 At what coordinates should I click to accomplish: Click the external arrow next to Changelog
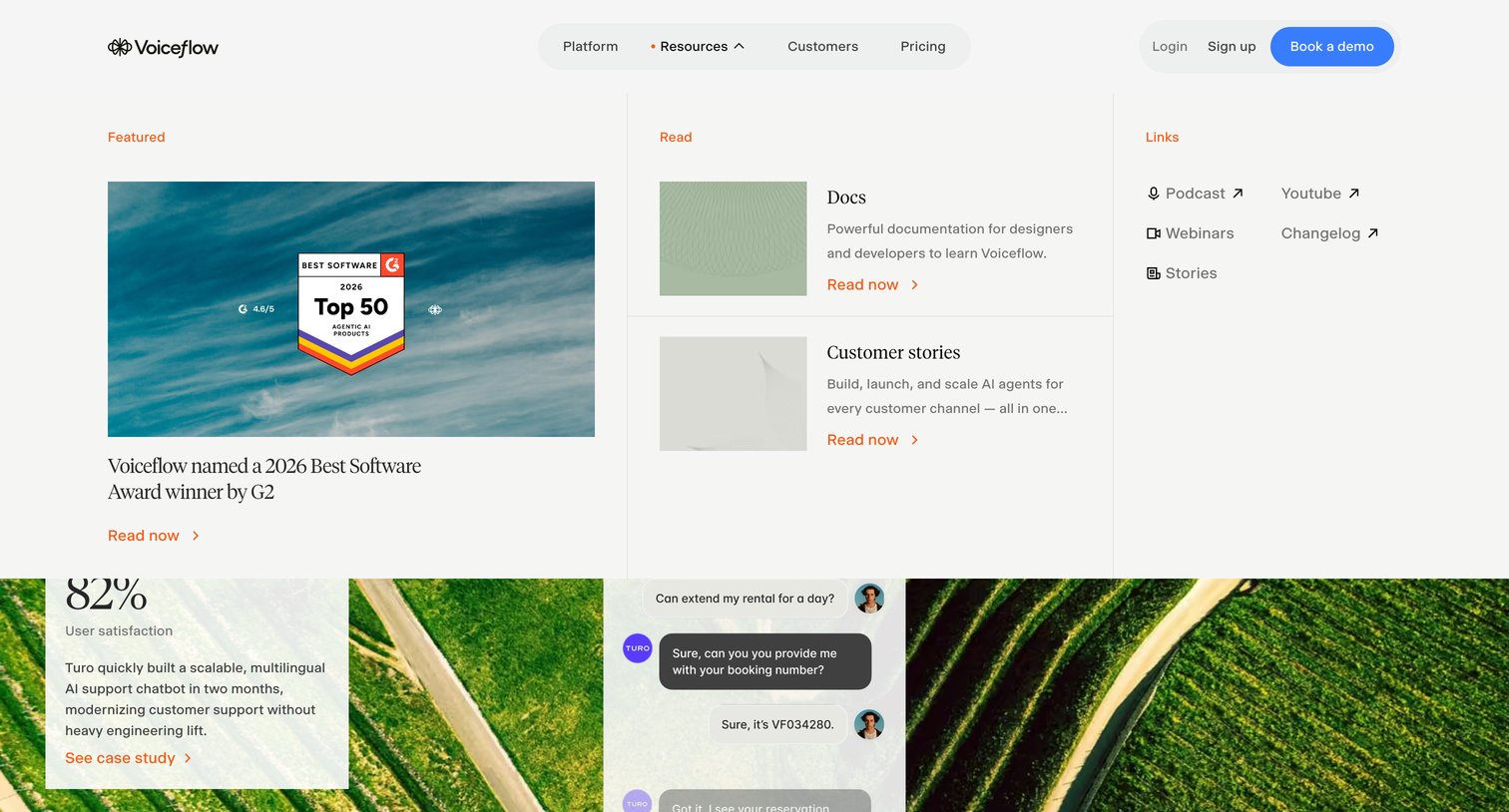pos(1372,233)
